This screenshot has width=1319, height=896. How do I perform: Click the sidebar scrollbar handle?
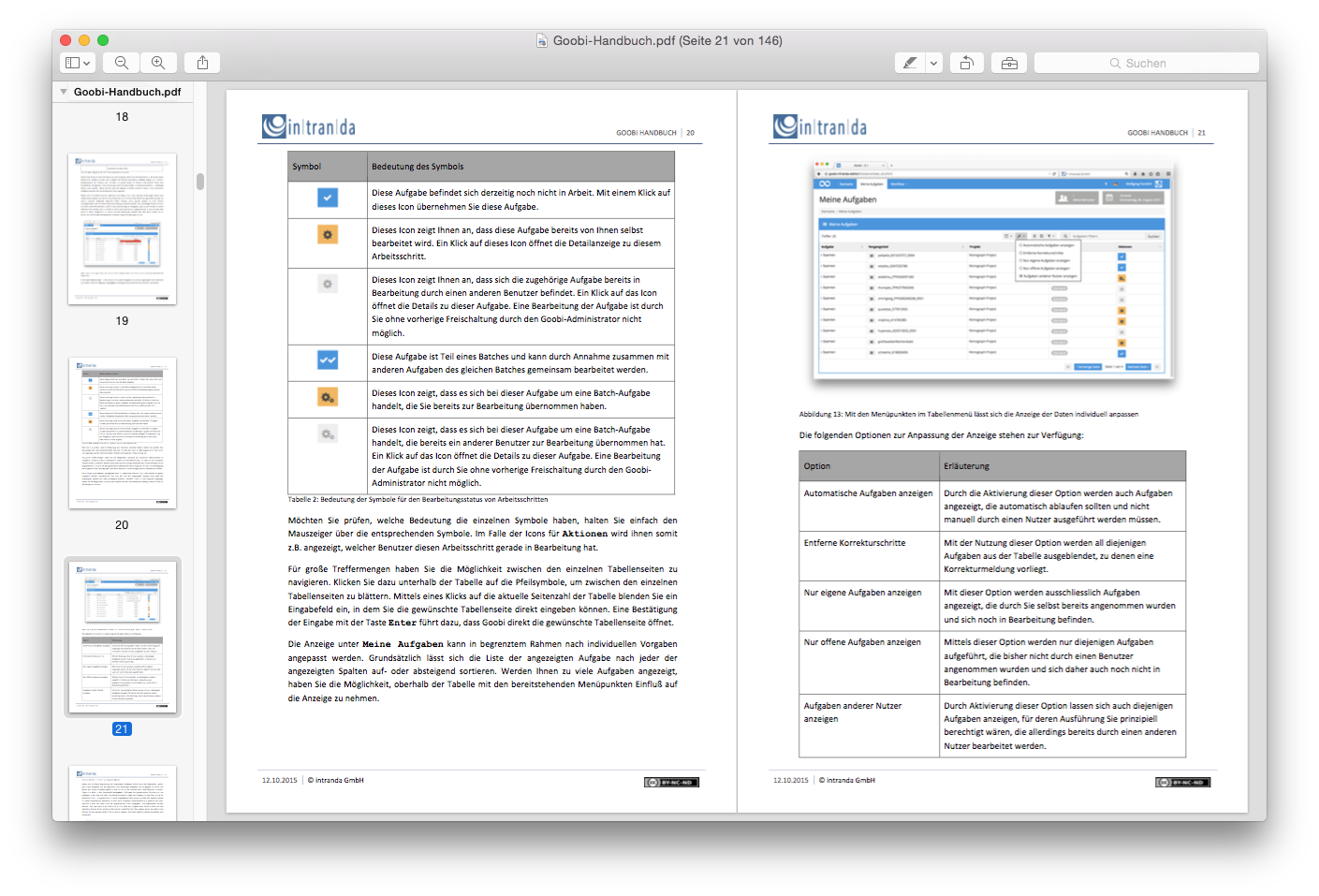click(x=200, y=181)
